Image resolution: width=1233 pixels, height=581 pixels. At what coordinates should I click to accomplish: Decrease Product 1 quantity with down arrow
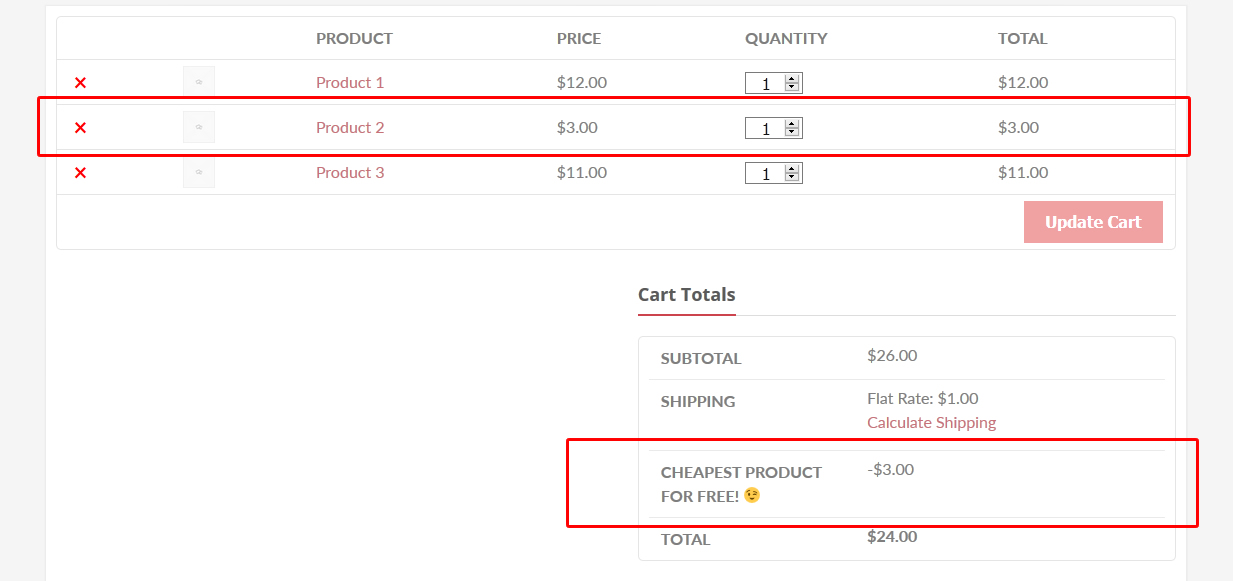tap(792, 88)
